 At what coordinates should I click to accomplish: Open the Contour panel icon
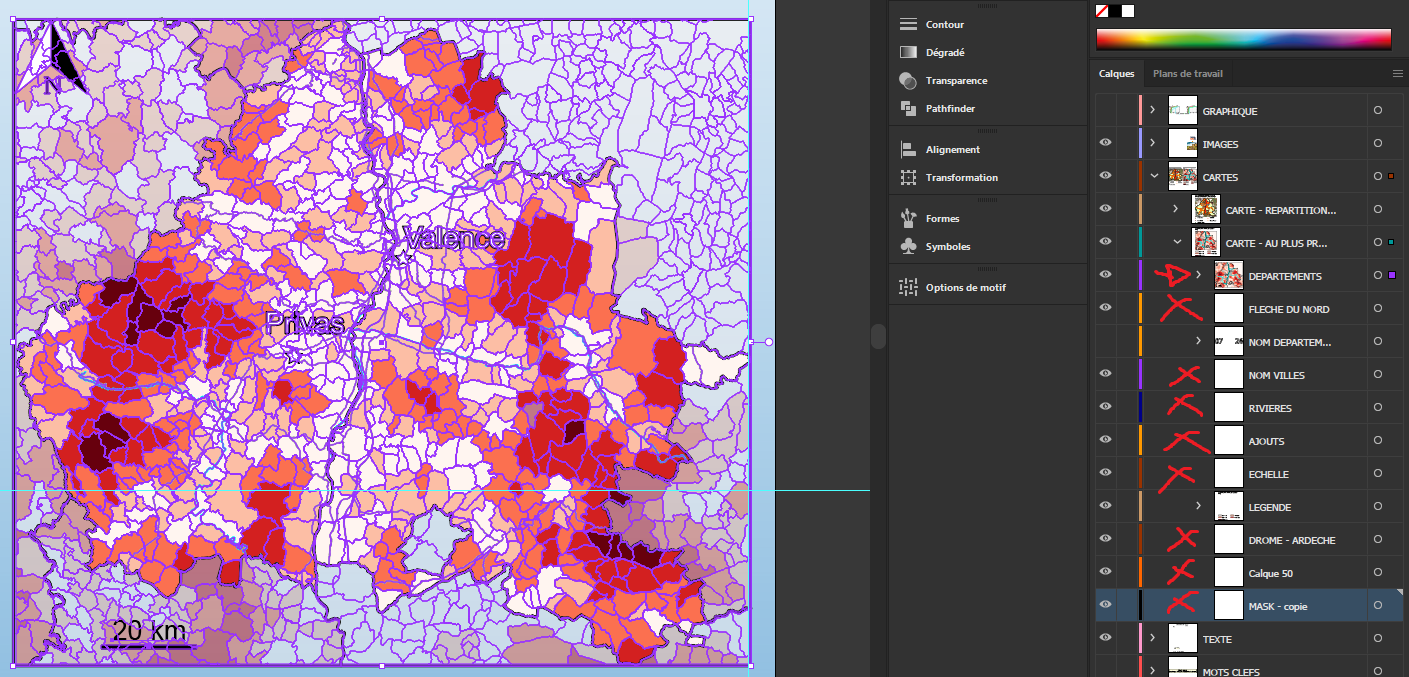(908, 24)
